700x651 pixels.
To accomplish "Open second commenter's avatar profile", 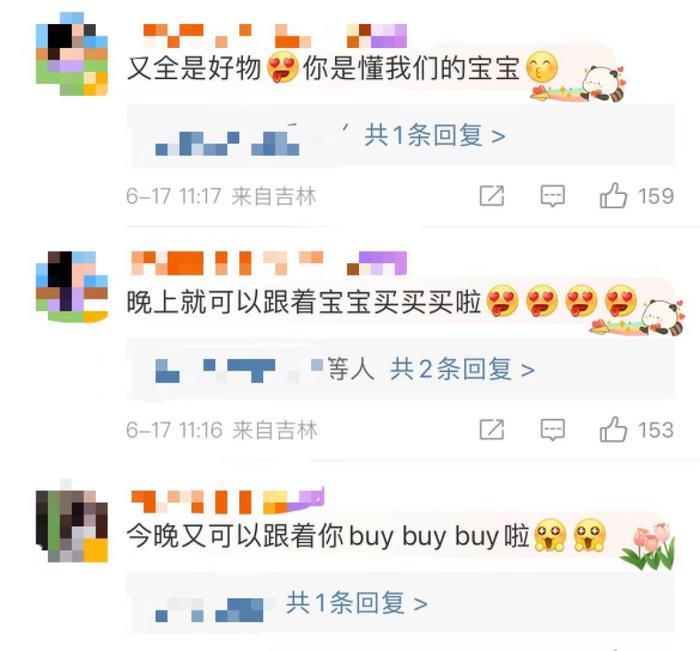I will [71, 286].
